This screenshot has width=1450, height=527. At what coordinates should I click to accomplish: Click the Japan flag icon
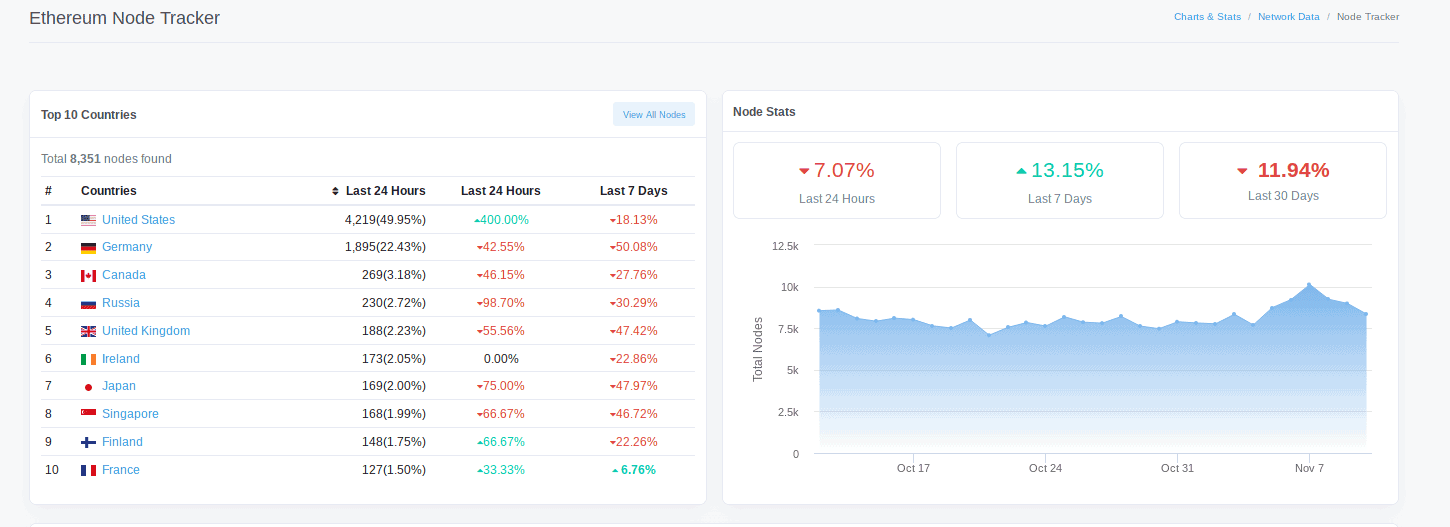pyautogui.click(x=88, y=386)
